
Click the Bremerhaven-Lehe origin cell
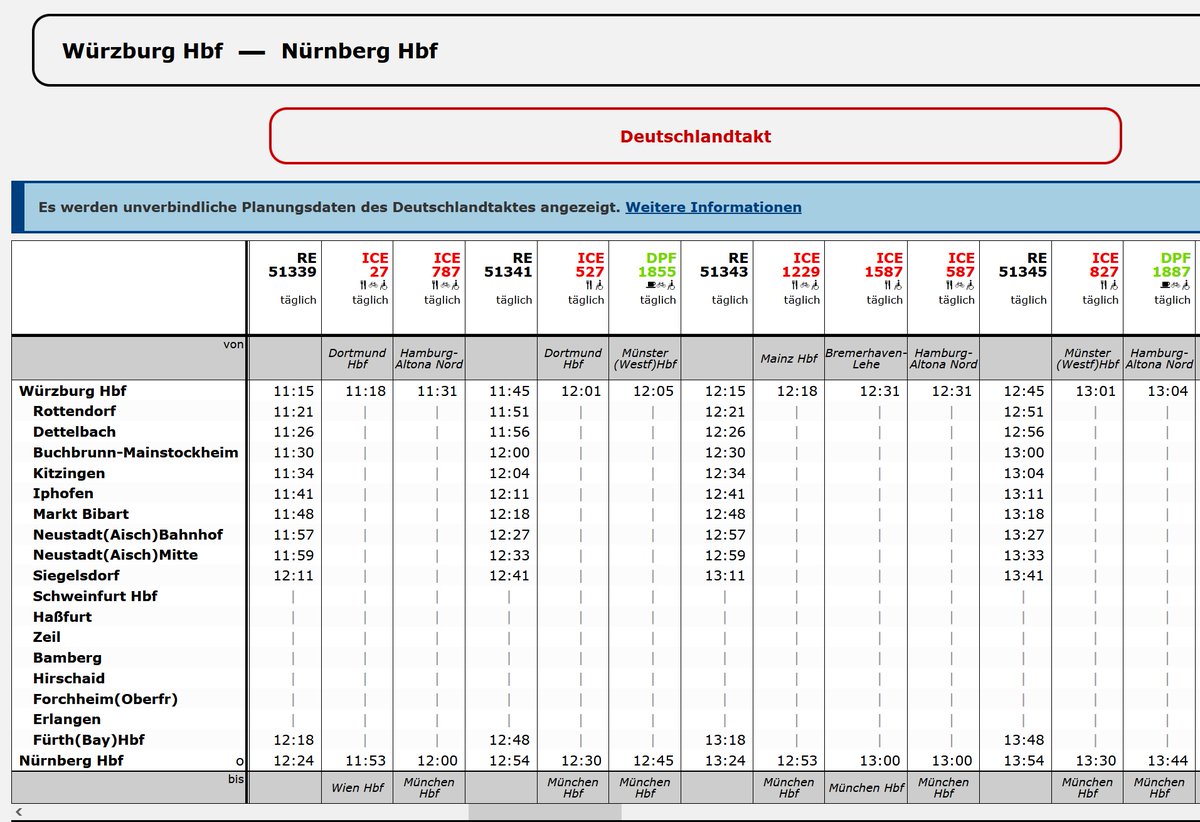point(866,359)
